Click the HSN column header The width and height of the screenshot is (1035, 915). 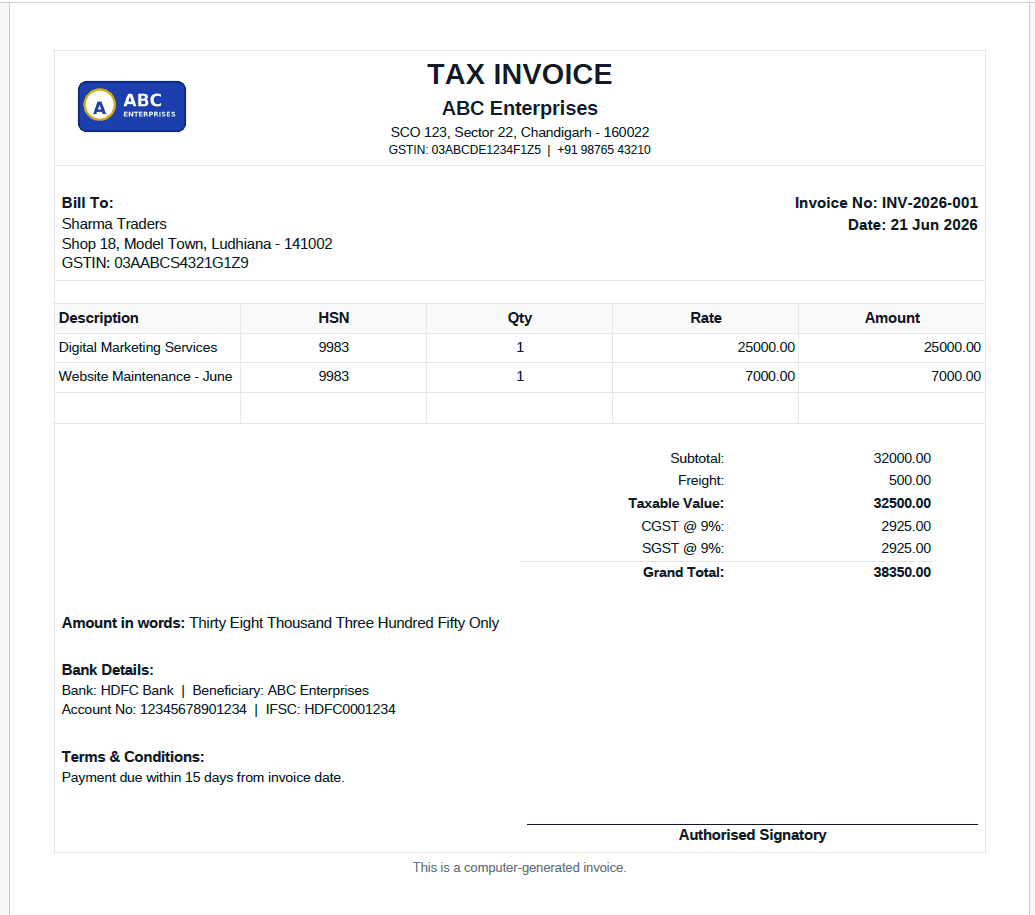pyautogui.click(x=333, y=318)
